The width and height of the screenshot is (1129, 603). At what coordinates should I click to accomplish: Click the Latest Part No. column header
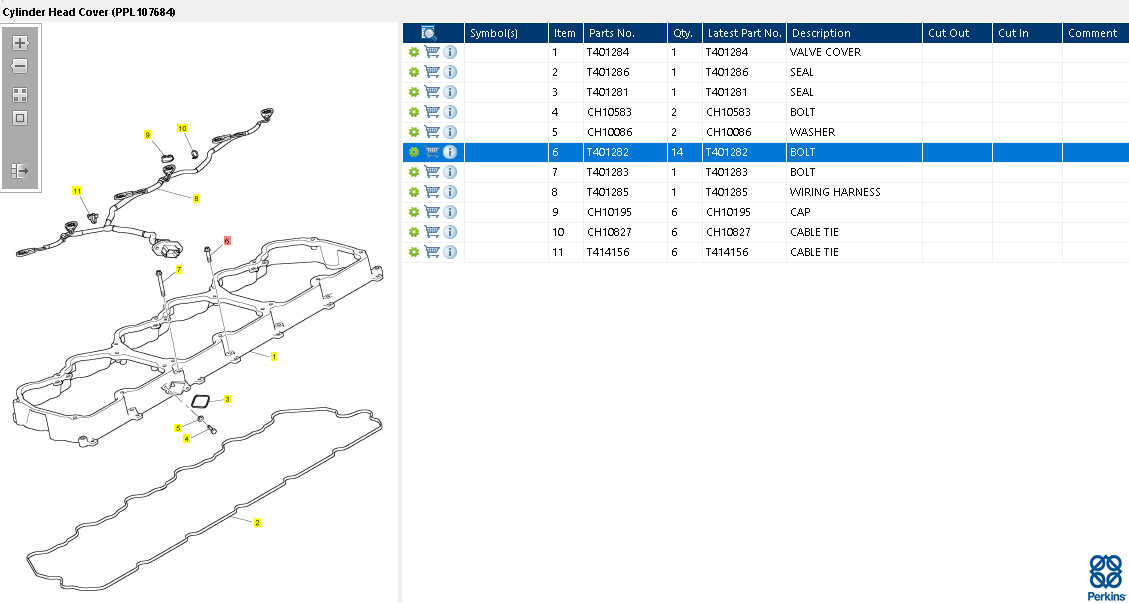745,33
